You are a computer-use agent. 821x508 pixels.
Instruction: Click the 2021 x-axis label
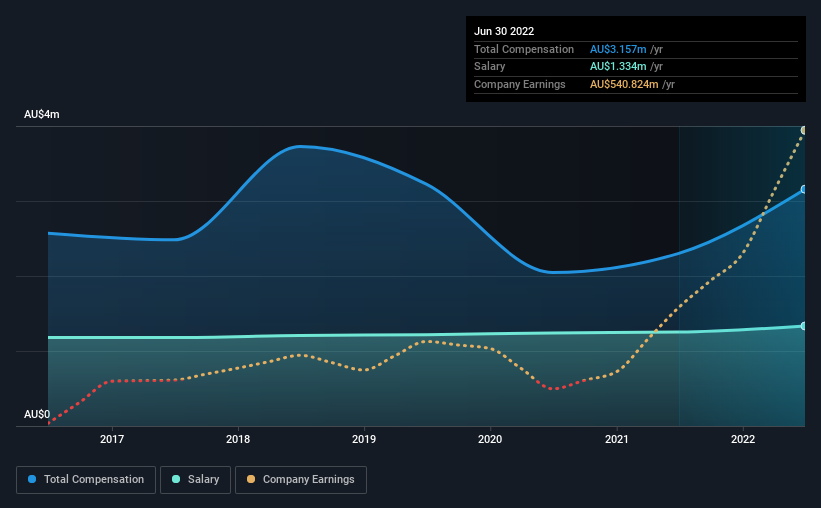pyautogui.click(x=617, y=439)
